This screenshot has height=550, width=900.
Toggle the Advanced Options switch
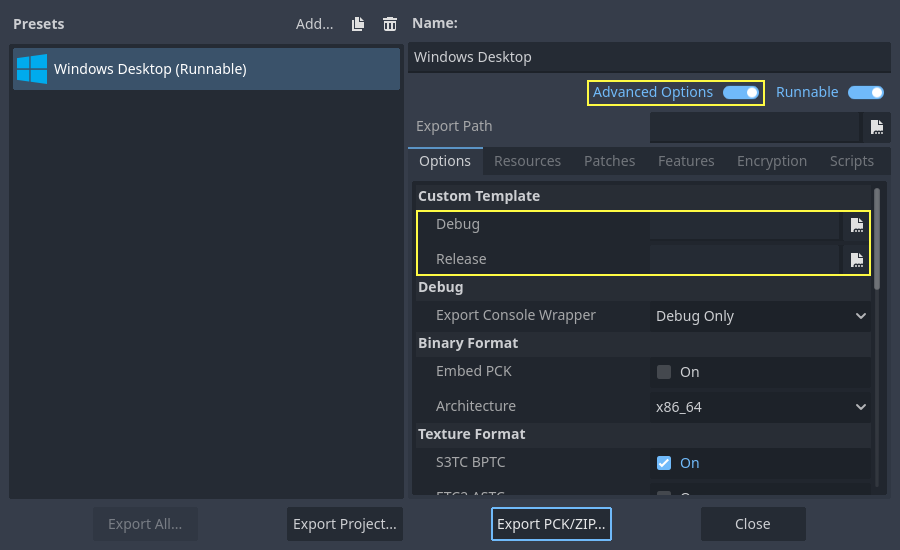(741, 93)
